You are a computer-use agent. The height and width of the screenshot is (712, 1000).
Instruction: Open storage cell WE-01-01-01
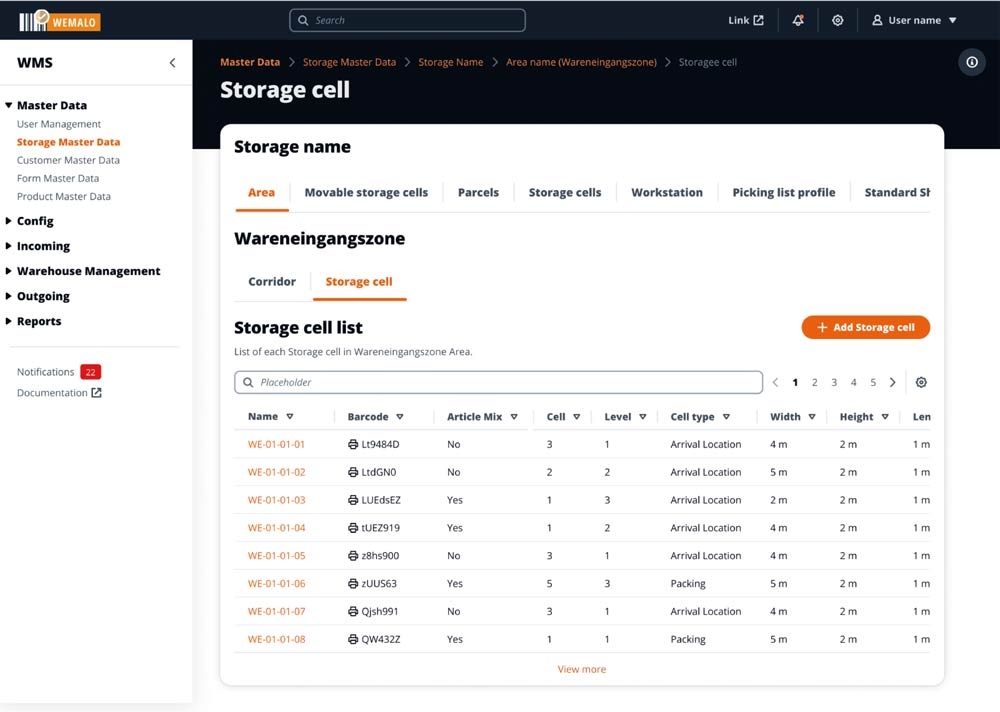click(x=276, y=444)
